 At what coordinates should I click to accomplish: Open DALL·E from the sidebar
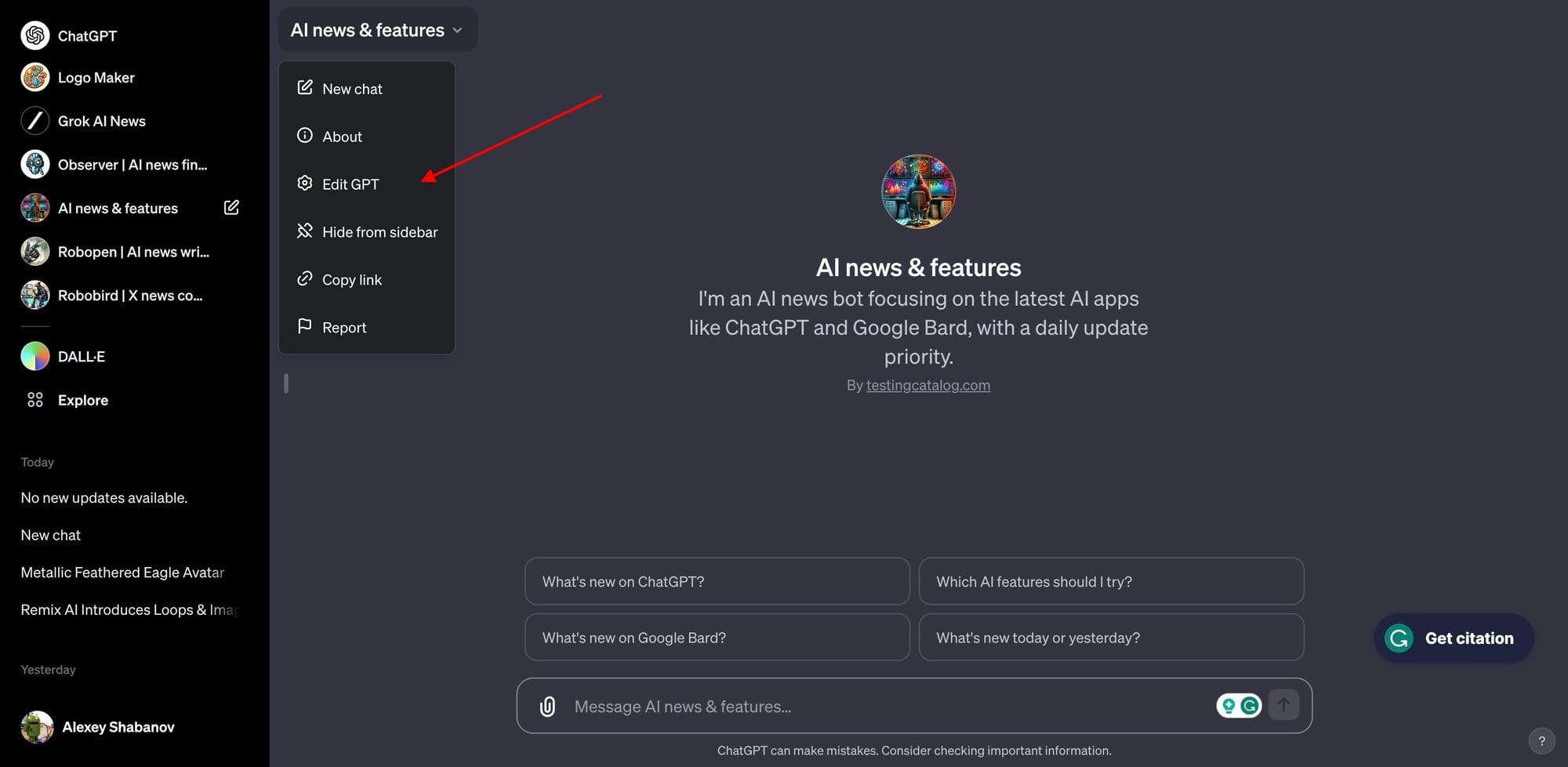[82, 356]
